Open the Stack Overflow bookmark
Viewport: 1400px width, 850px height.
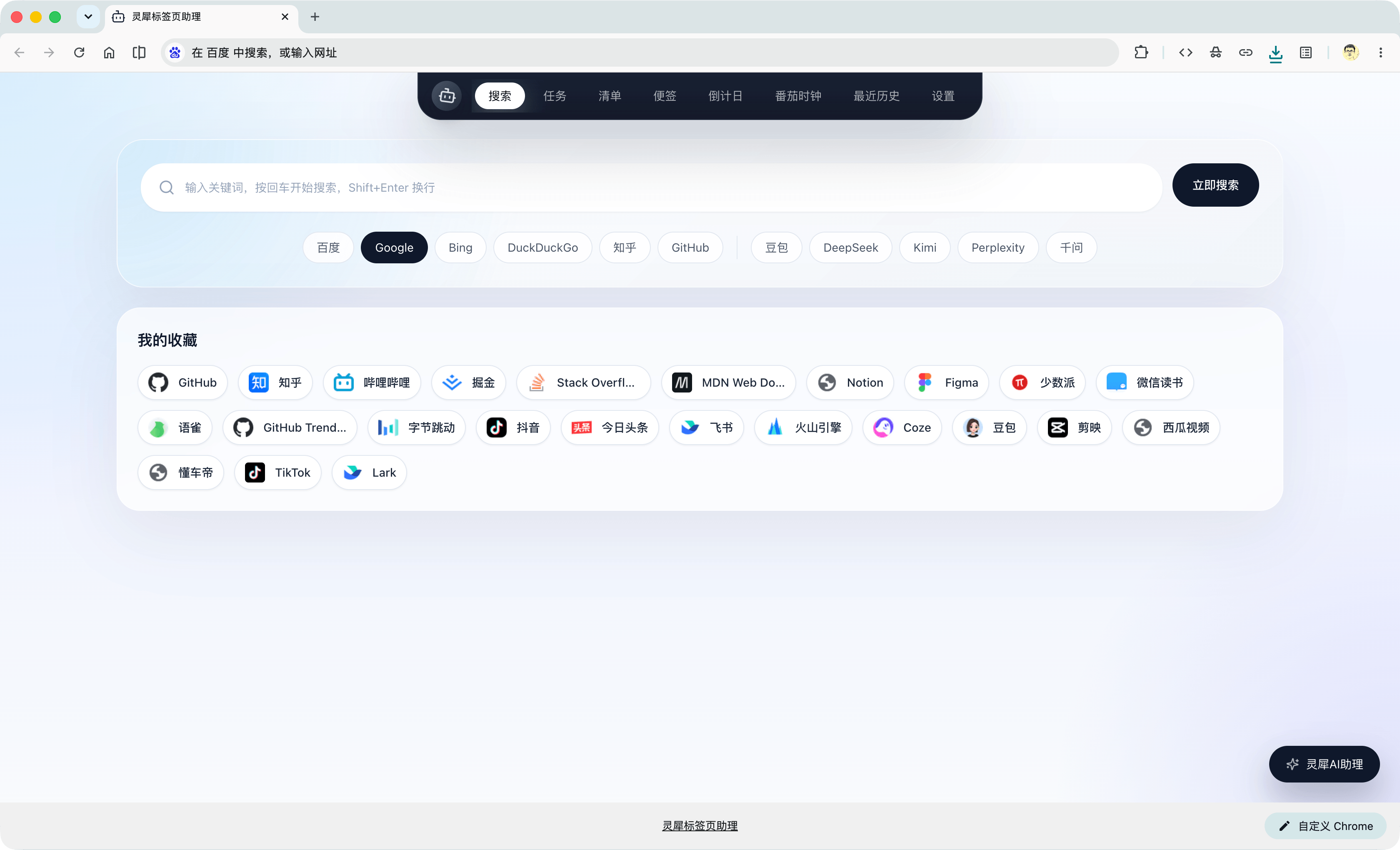pyautogui.click(x=583, y=382)
